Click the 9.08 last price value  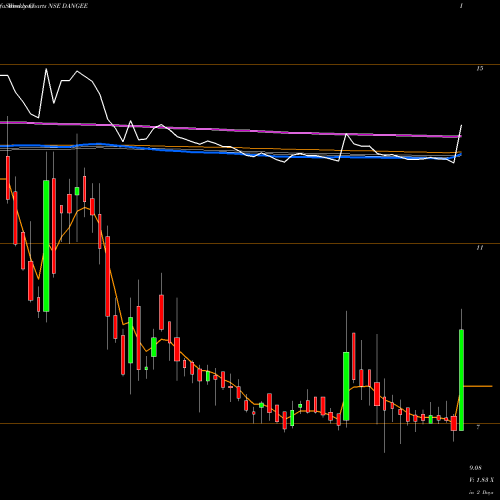(476, 468)
